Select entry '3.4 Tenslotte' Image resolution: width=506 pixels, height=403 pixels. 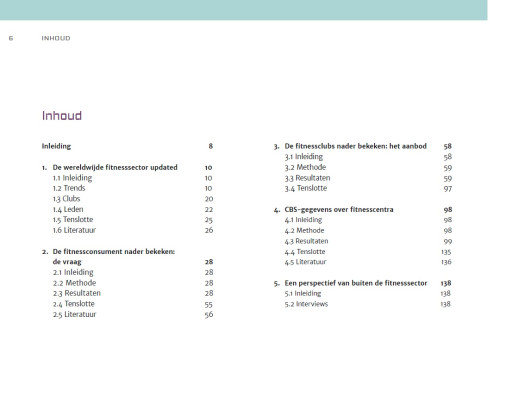[x=306, y=188]
